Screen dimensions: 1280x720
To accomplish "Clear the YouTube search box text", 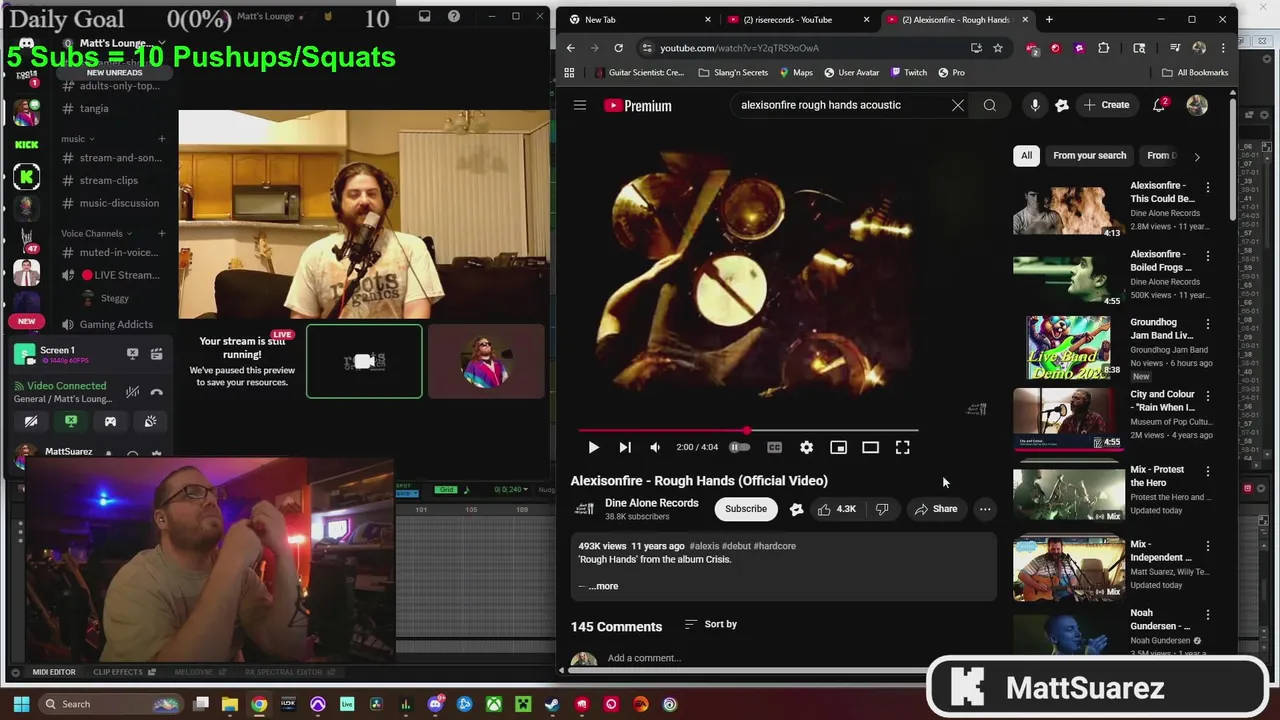I will [957, 105].
